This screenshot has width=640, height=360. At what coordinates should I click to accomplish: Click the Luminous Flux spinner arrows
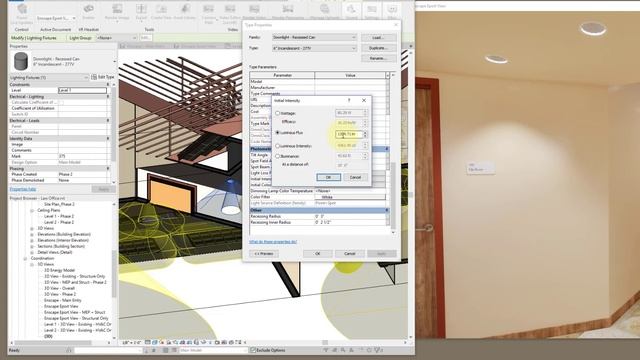[365, 134]
